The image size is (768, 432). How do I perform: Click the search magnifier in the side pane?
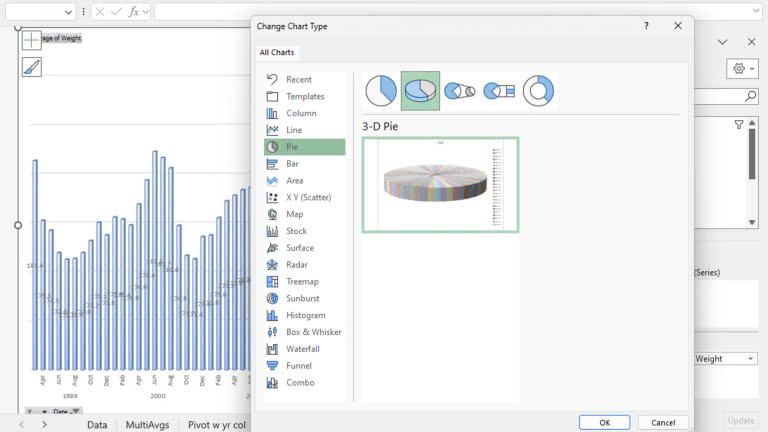750,96
